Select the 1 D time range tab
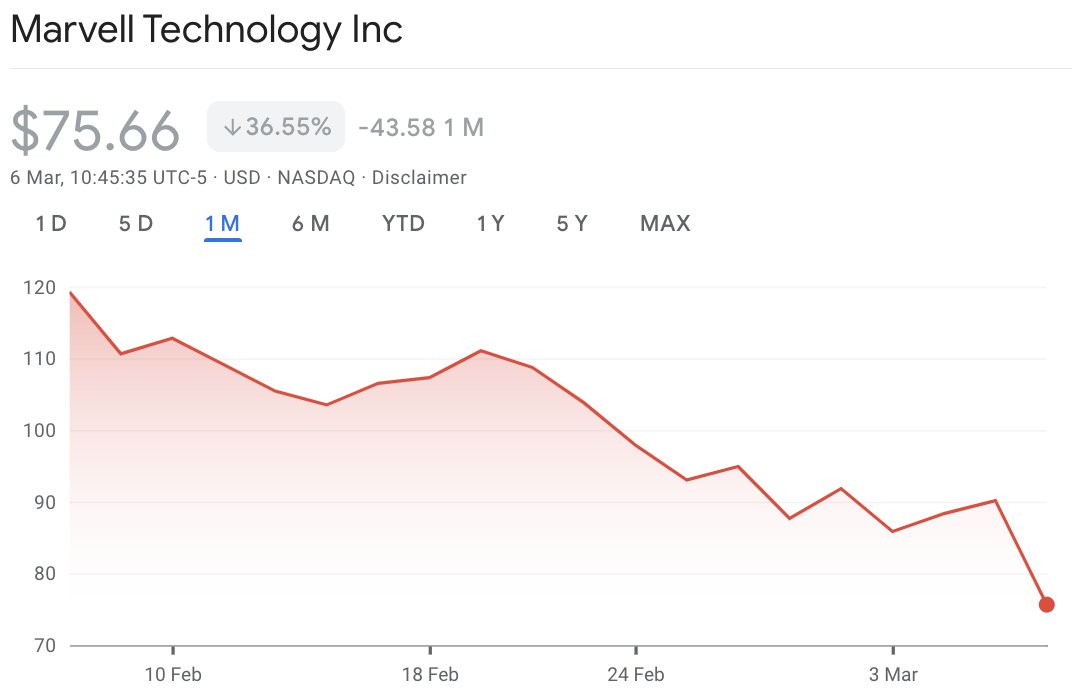 click(x=51, y=224)
